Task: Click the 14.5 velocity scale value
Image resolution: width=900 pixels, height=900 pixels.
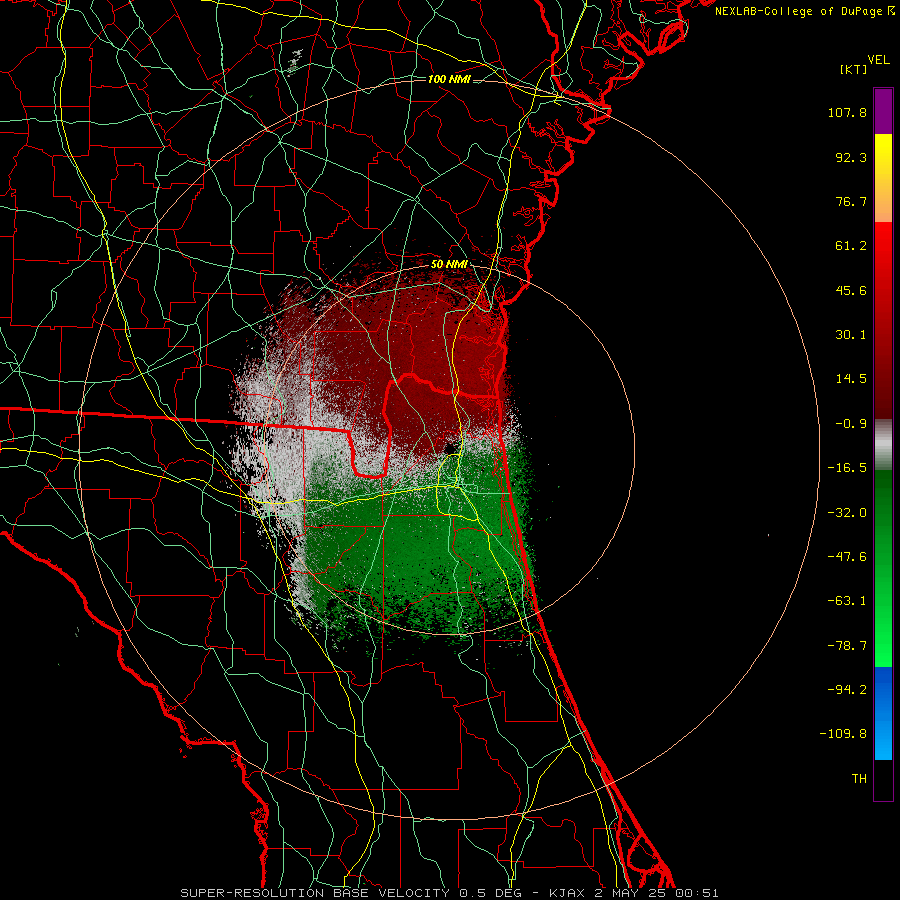Action: (851, 379)
